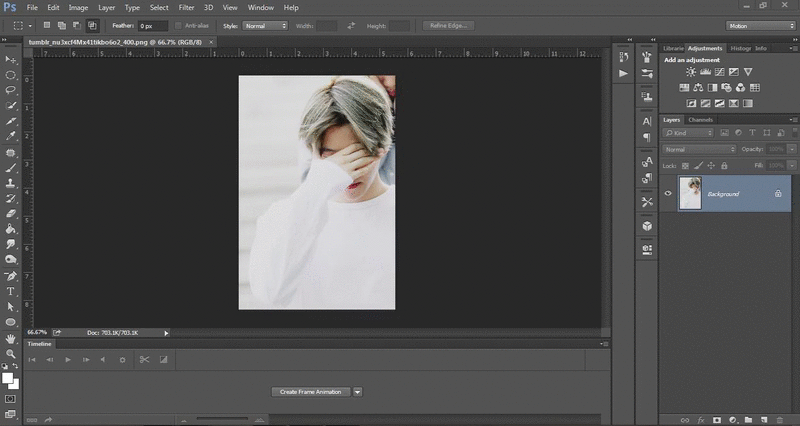Select the Eyedropper tool

pyautogui.click(x=11, y=135)
